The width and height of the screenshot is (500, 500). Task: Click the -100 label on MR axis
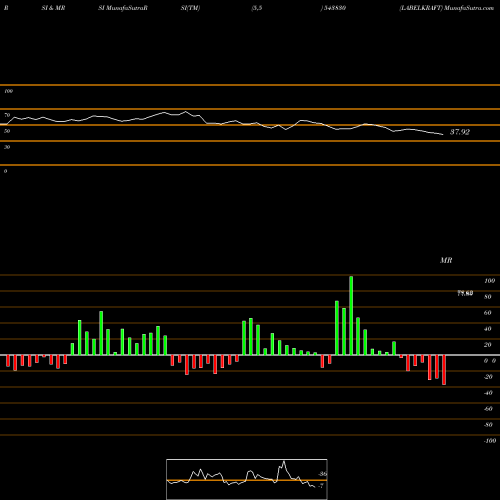[490, 441]
